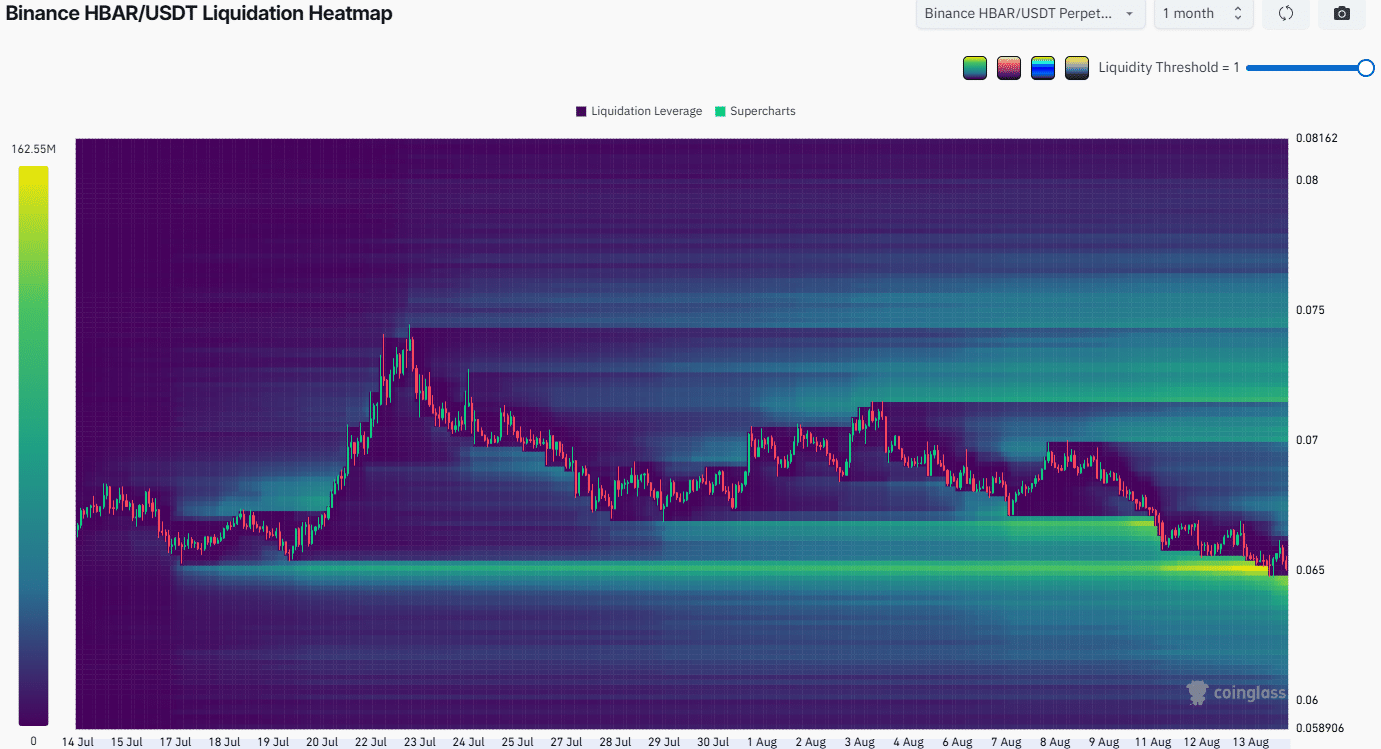
Task: Click the Binance HBAR/USDT Liquidation Heatmap title
Action: pos(199,13)
